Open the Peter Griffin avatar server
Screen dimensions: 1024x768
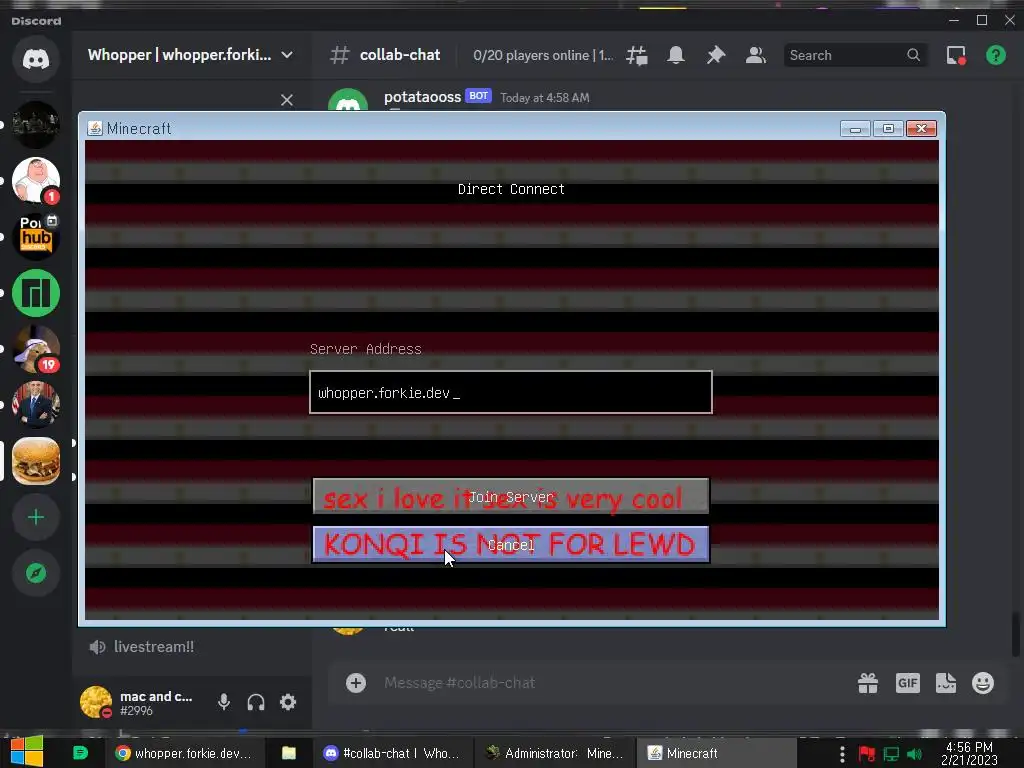pos(36,180)
